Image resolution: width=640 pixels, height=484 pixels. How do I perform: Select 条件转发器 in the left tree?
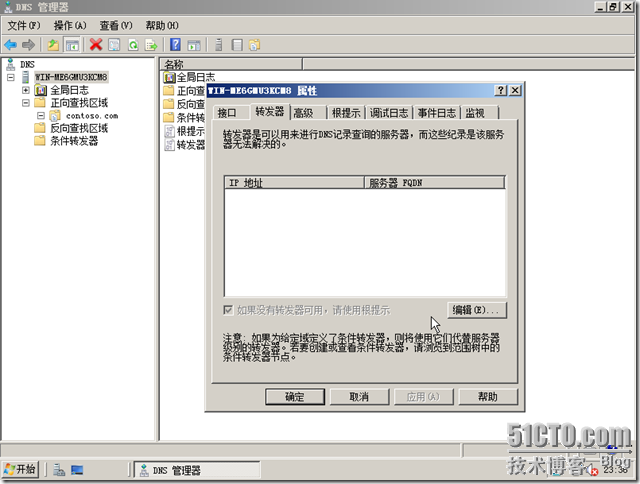(74, 141)
